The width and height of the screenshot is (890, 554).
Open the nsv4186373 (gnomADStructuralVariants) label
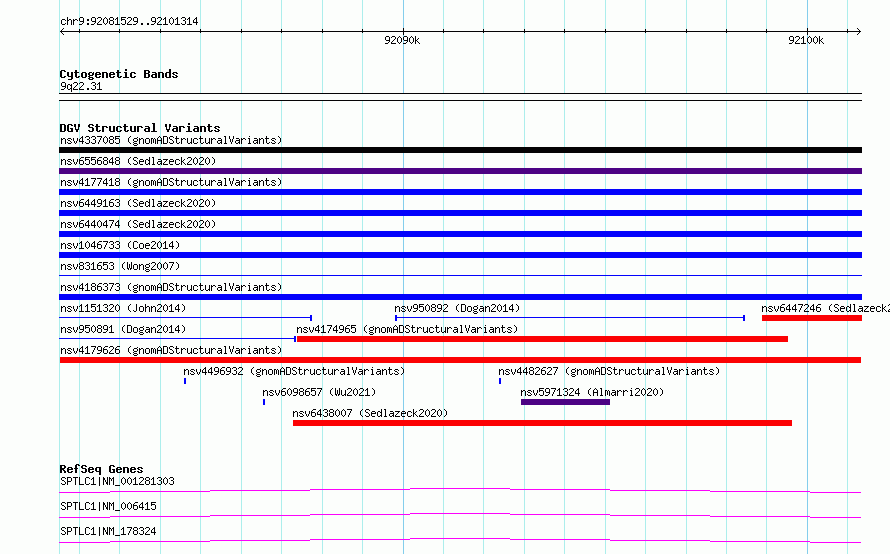coord(171,287)
